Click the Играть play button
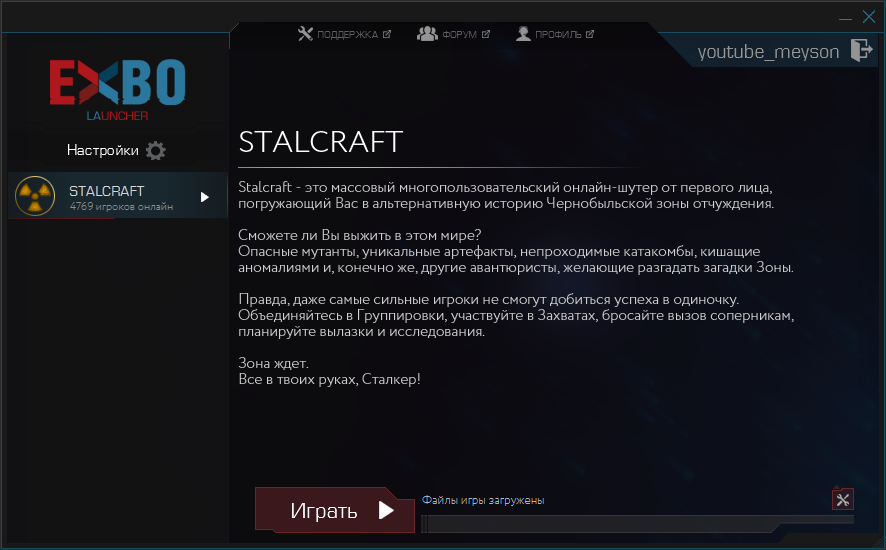 pyautogui.click(x=335, y=510)
